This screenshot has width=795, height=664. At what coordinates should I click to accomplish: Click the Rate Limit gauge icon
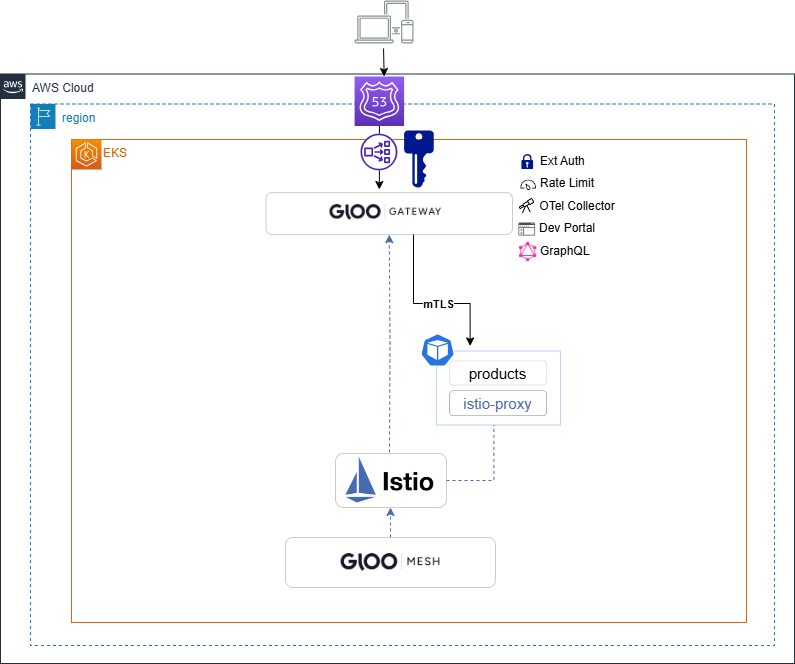(527, 185)
